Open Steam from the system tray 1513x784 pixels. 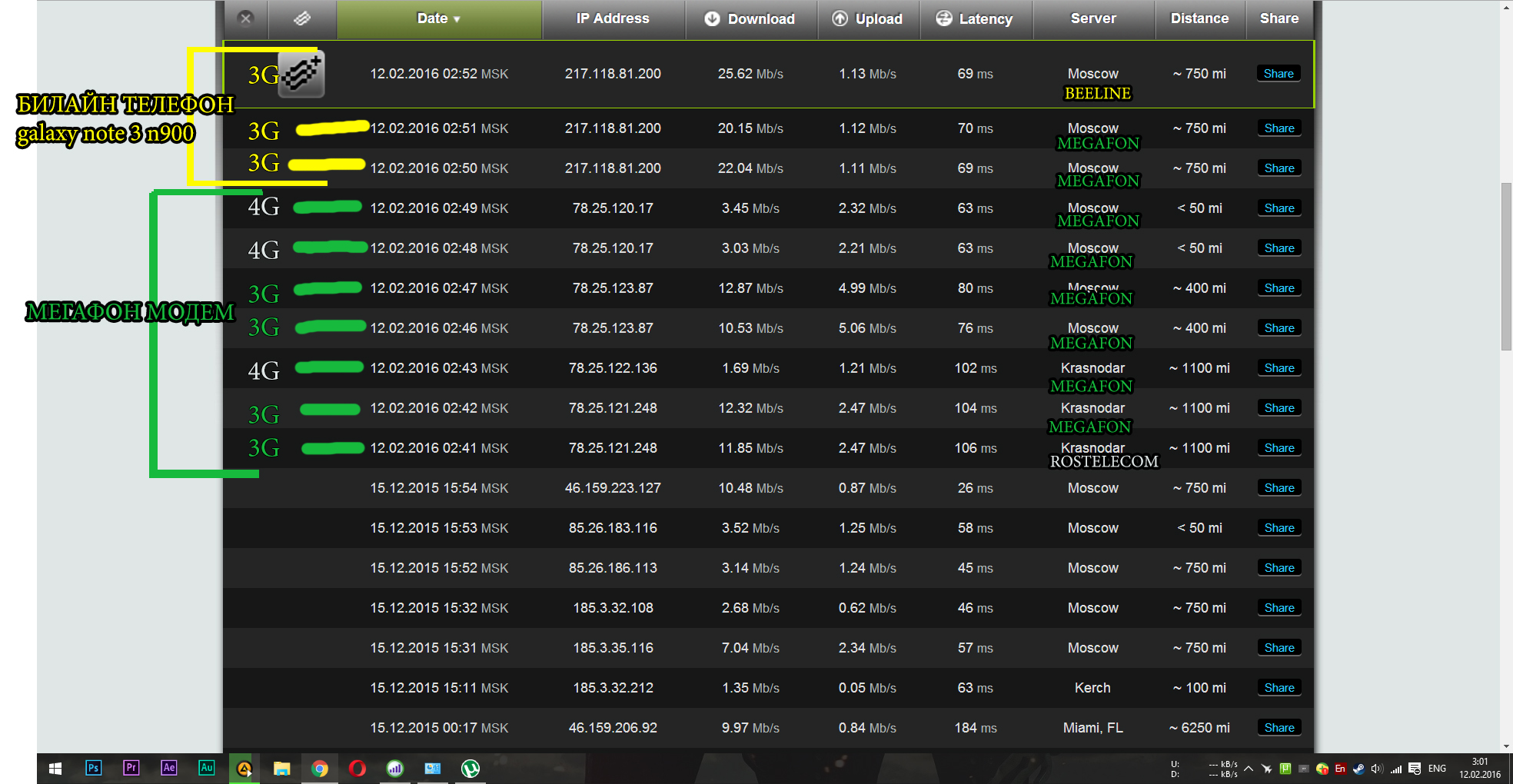tap(1358, 769)
